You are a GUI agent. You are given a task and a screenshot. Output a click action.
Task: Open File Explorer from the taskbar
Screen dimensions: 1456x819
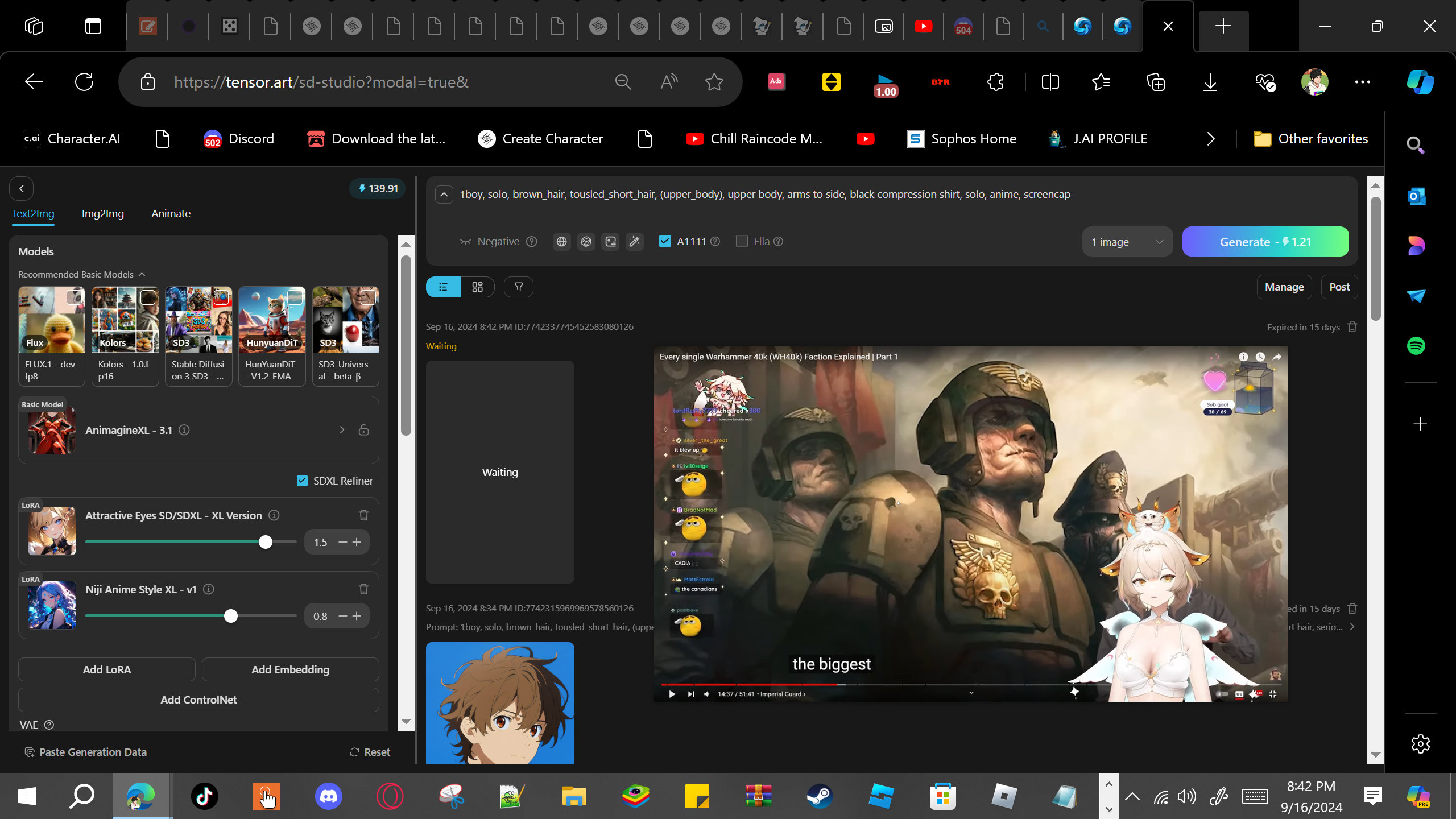point(574,796)
